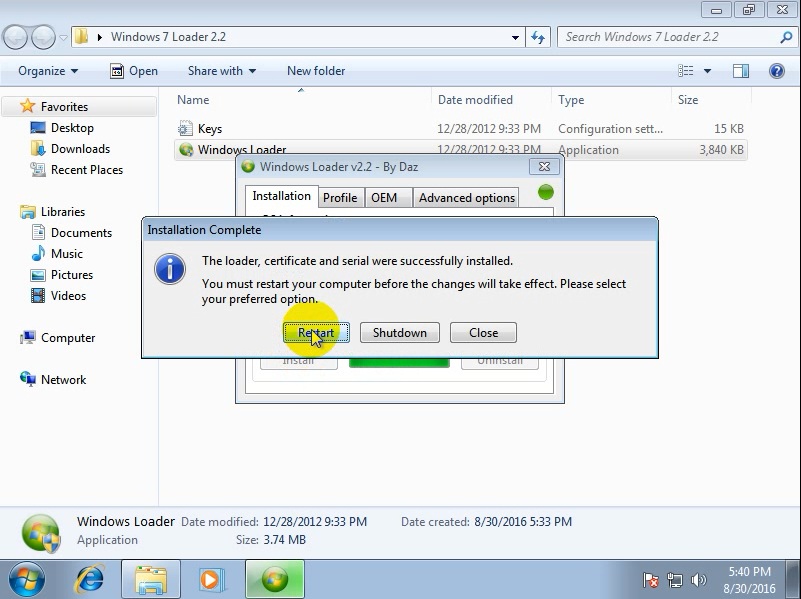Sort by the Size column header
Screen dimensions: 801x599
688,100
